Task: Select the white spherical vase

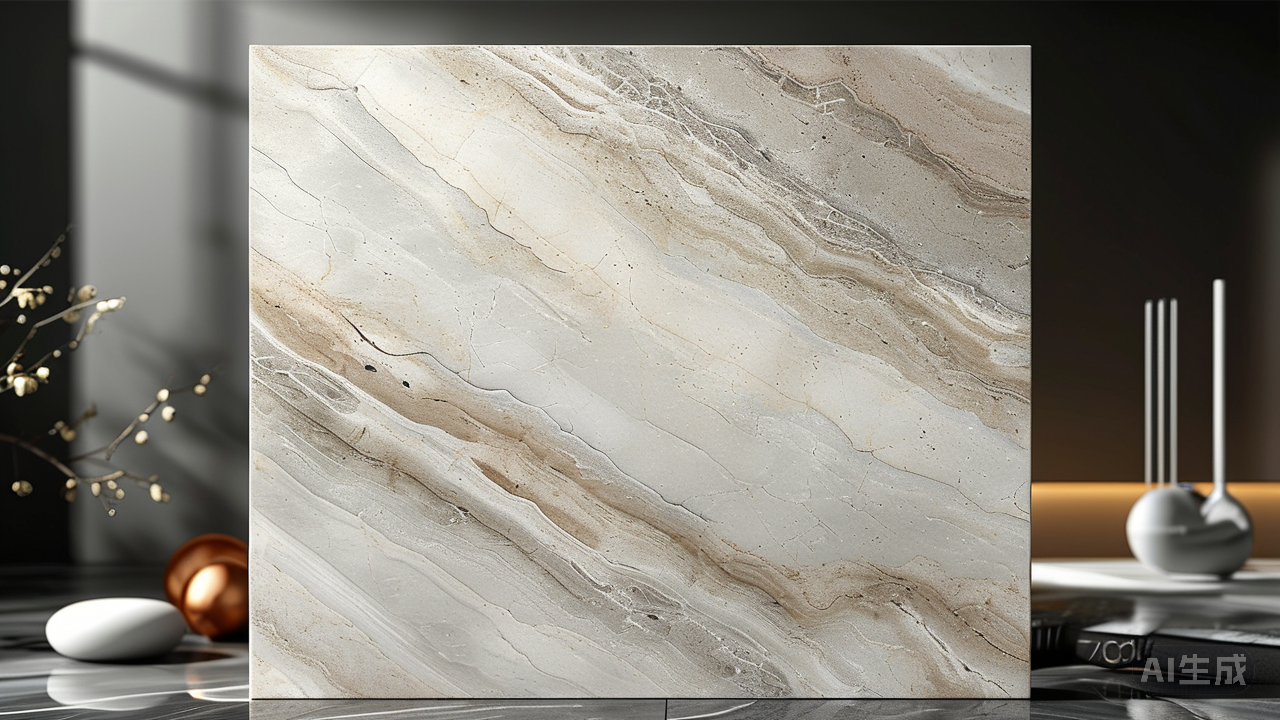Action: (x=1188, y=530)
